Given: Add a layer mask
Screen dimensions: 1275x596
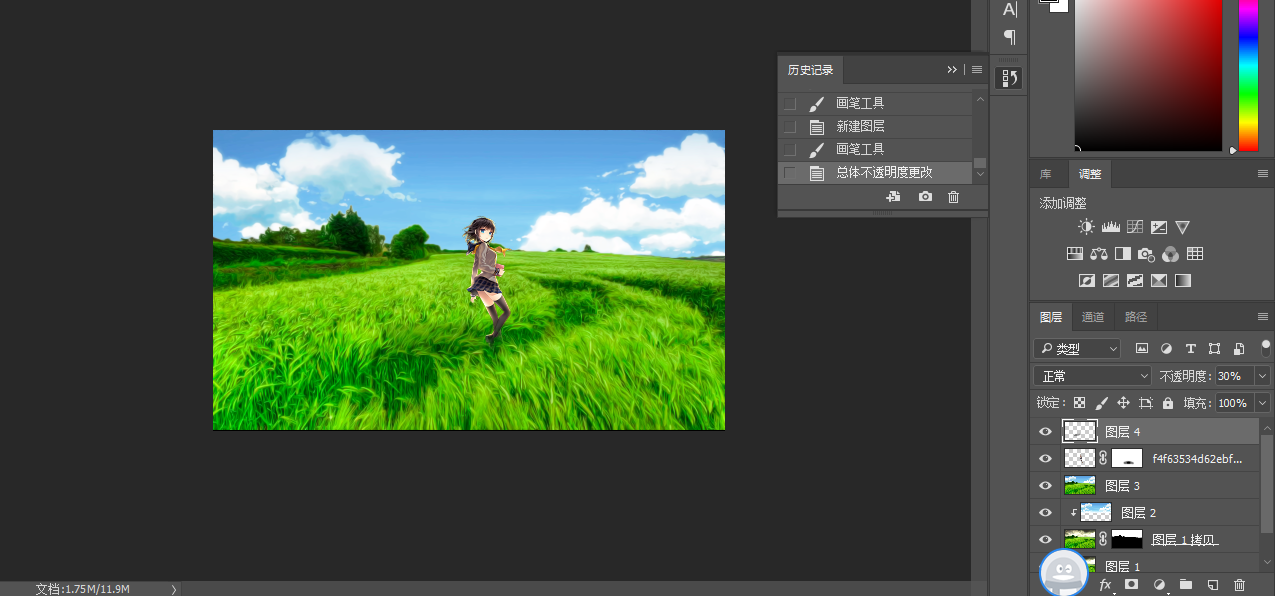Looking at the screenshot, I should [1132, 585].
